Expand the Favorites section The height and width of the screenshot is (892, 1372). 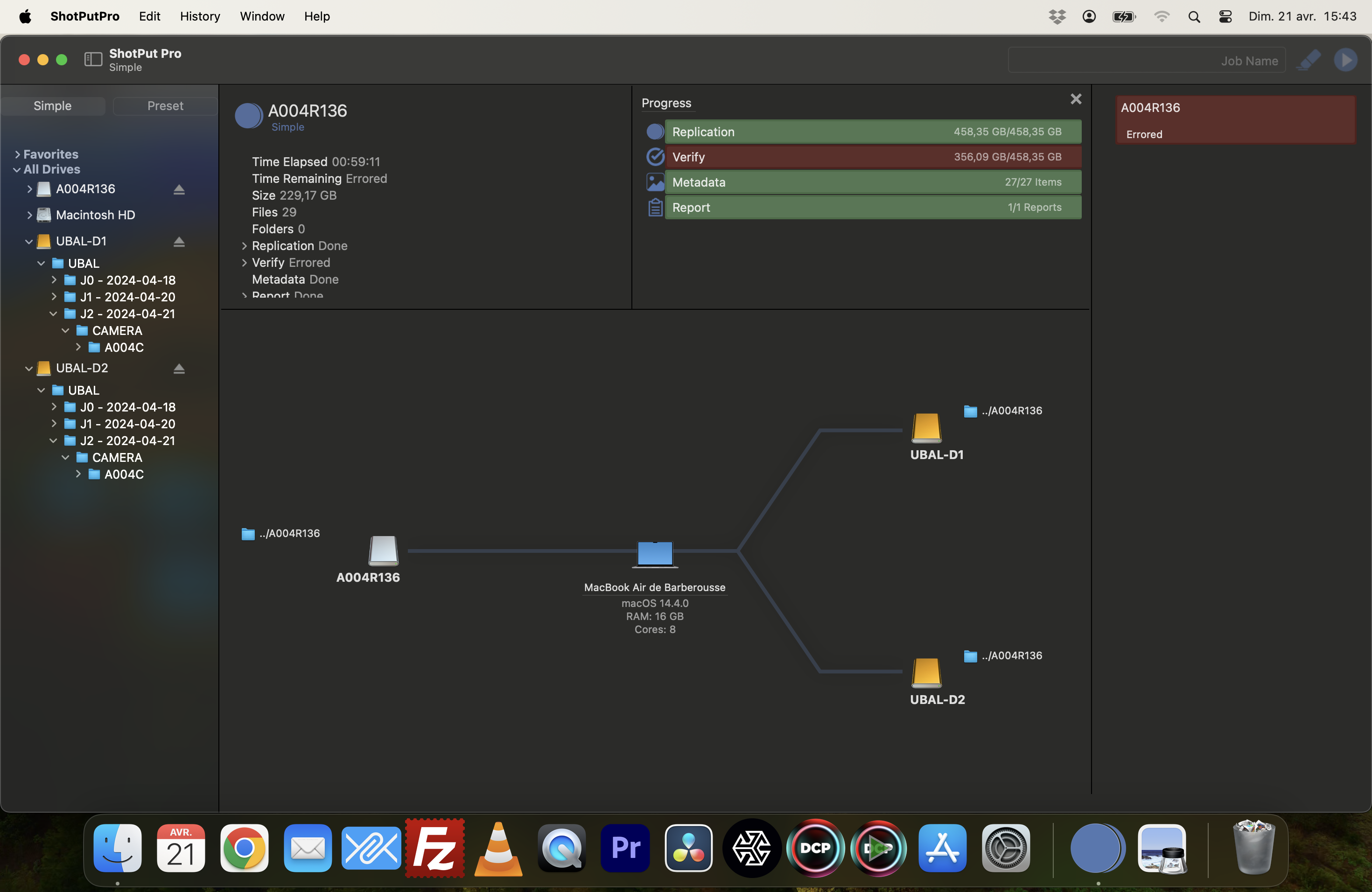(x=17, y=154)
